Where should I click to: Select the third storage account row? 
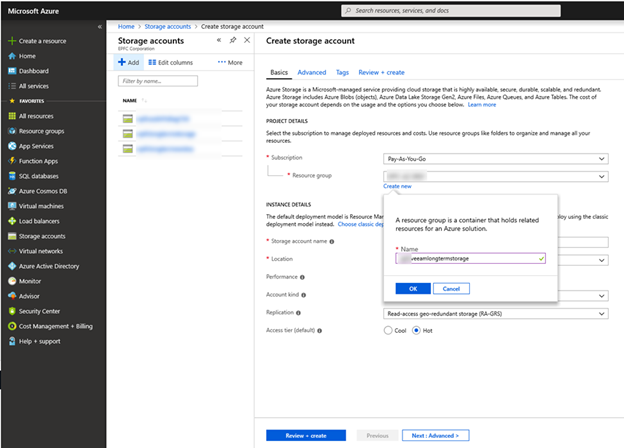click(x=180, y=149)
